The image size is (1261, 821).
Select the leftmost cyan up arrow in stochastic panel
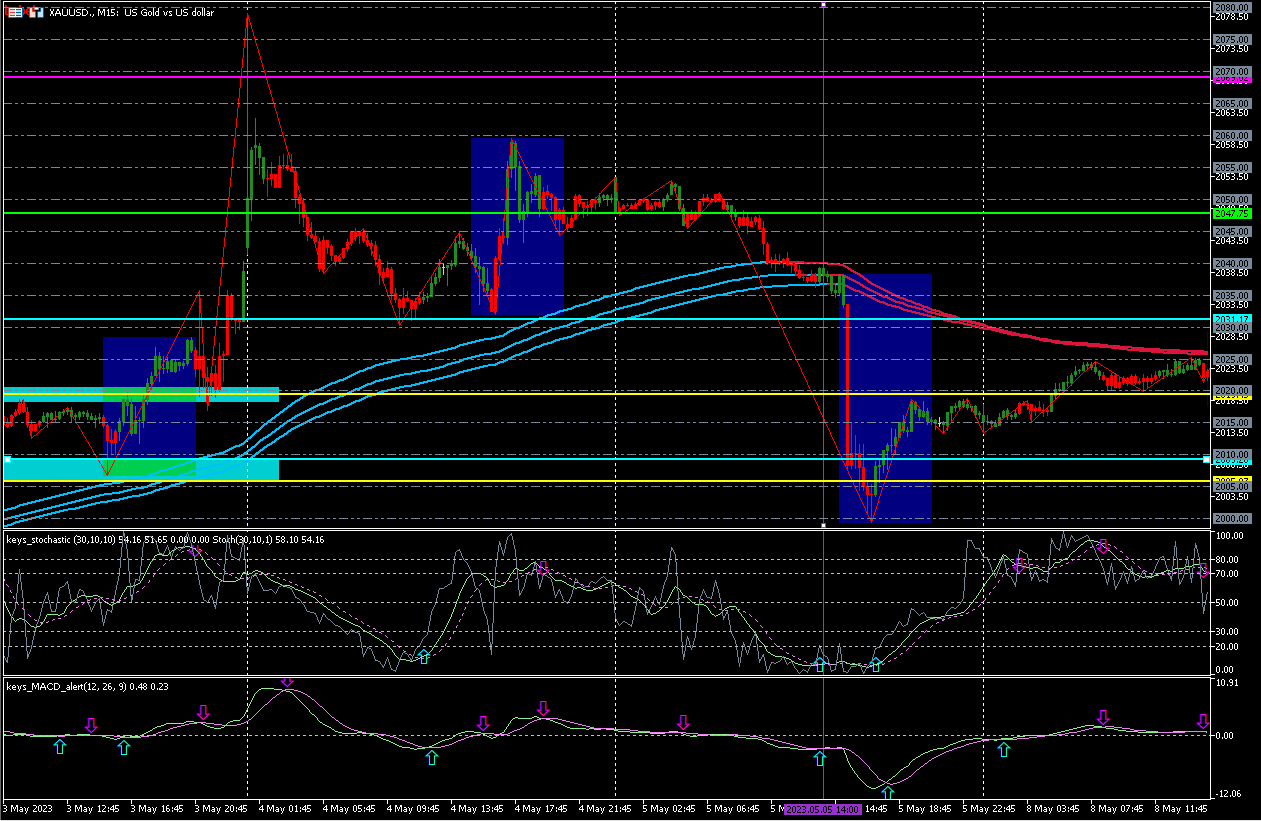coord(424,656)
